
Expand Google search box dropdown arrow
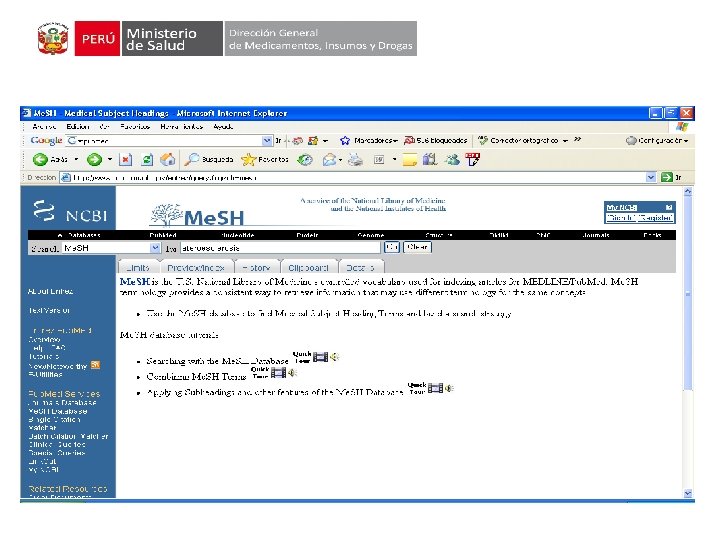[x=267, y=141]
